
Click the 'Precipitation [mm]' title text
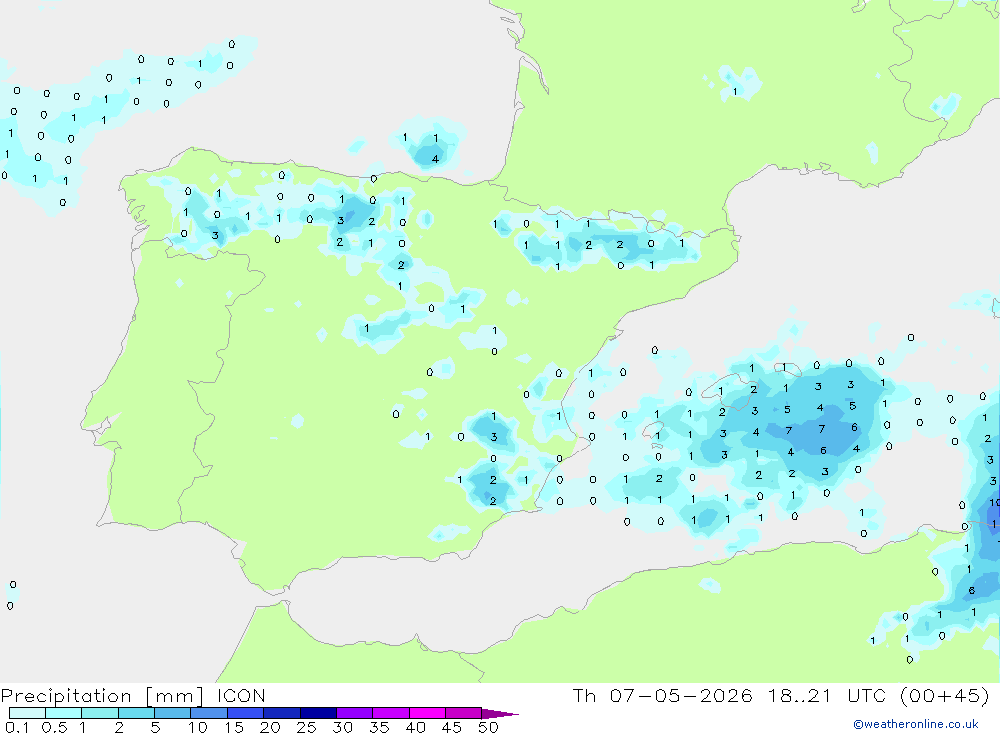coord(102,696)
